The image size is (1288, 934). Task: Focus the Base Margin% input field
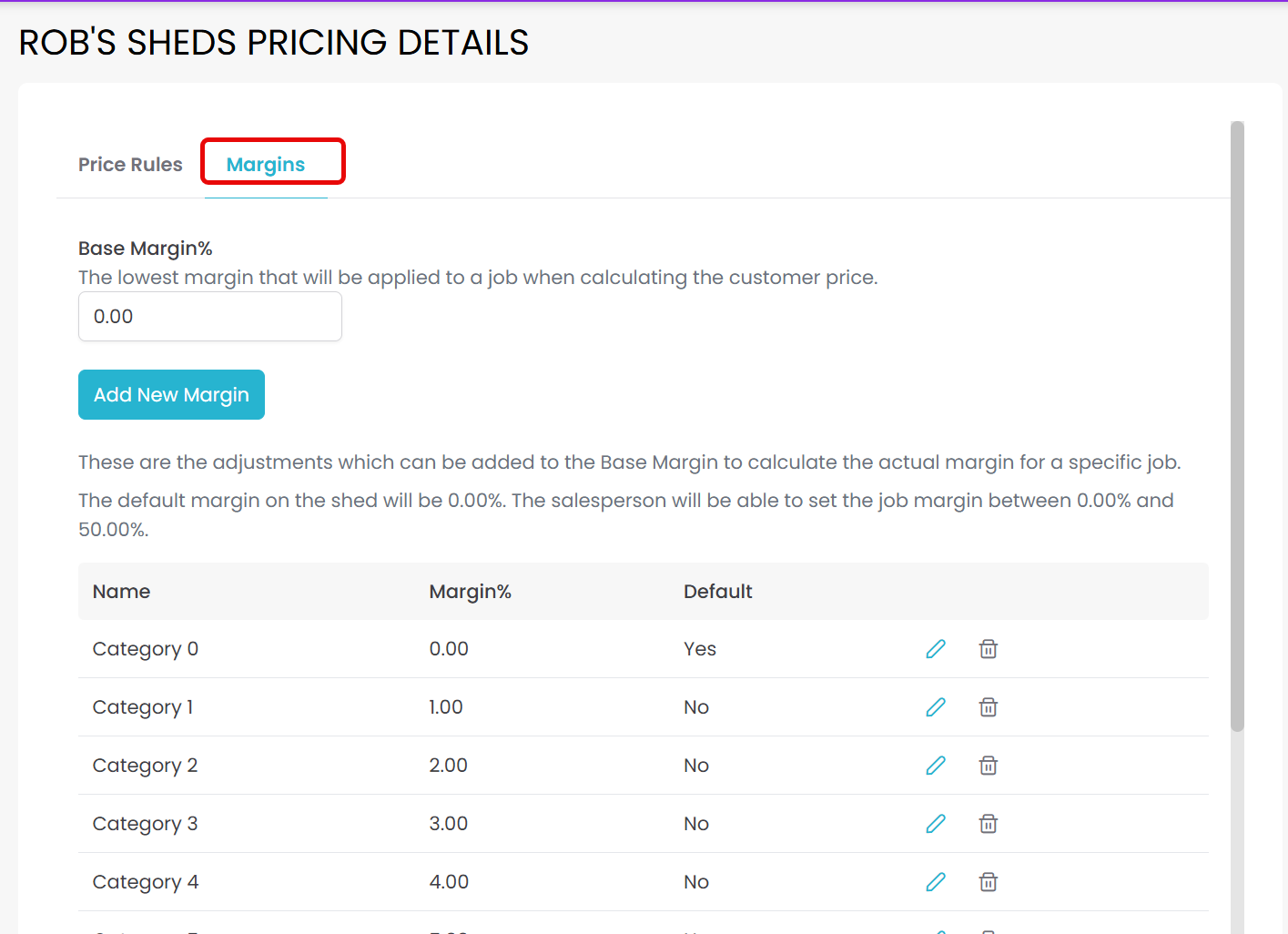pyautogui.click(x=210, y=317)
